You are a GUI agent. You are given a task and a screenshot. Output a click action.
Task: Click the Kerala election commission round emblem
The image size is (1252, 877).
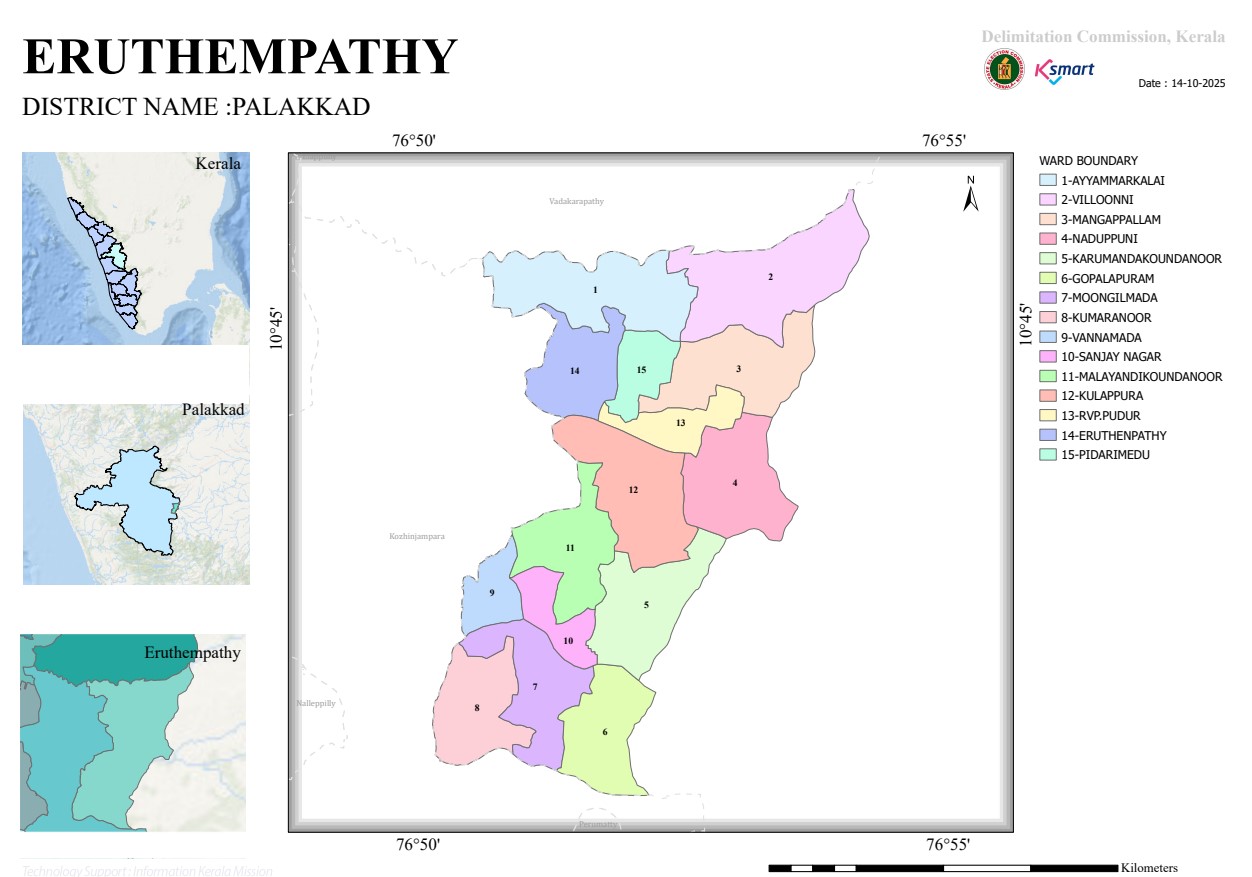[x=1003, y=70]
